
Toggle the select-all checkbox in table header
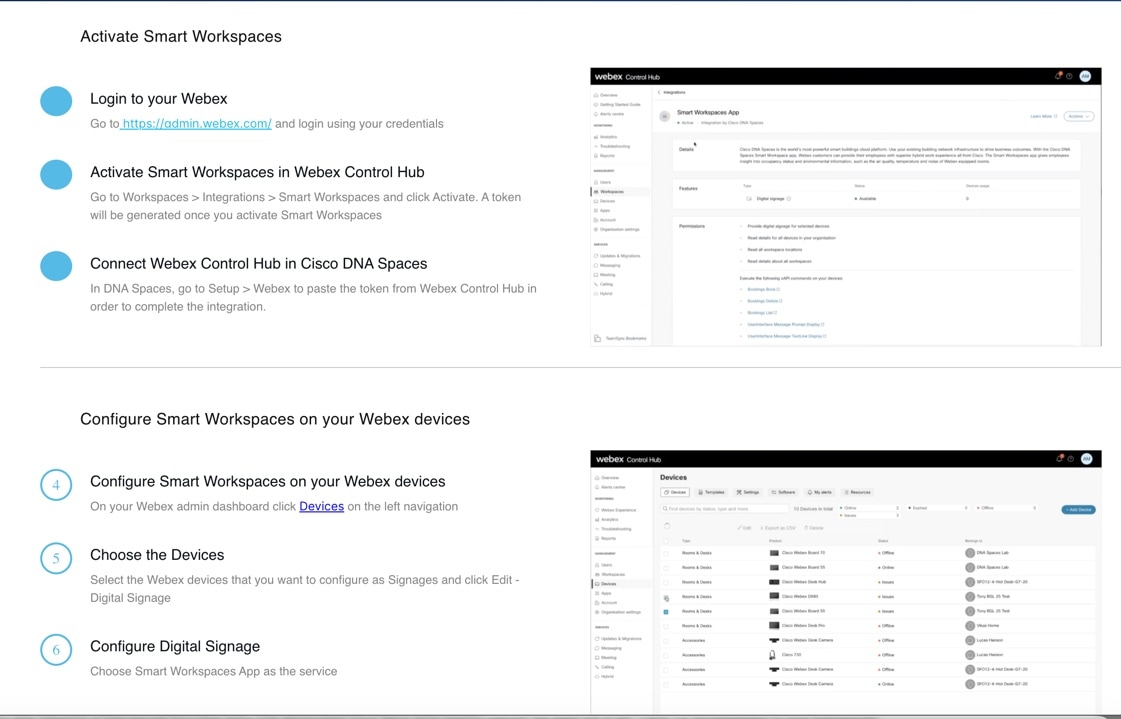[666, 541]
